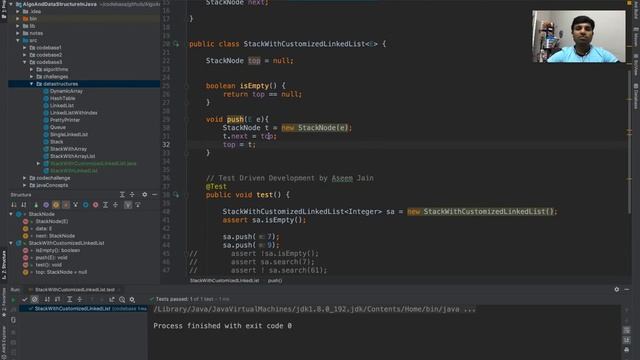Export test results icon
Image resolution: width=640 pixels, height=360 pixels.
point(112,300)
